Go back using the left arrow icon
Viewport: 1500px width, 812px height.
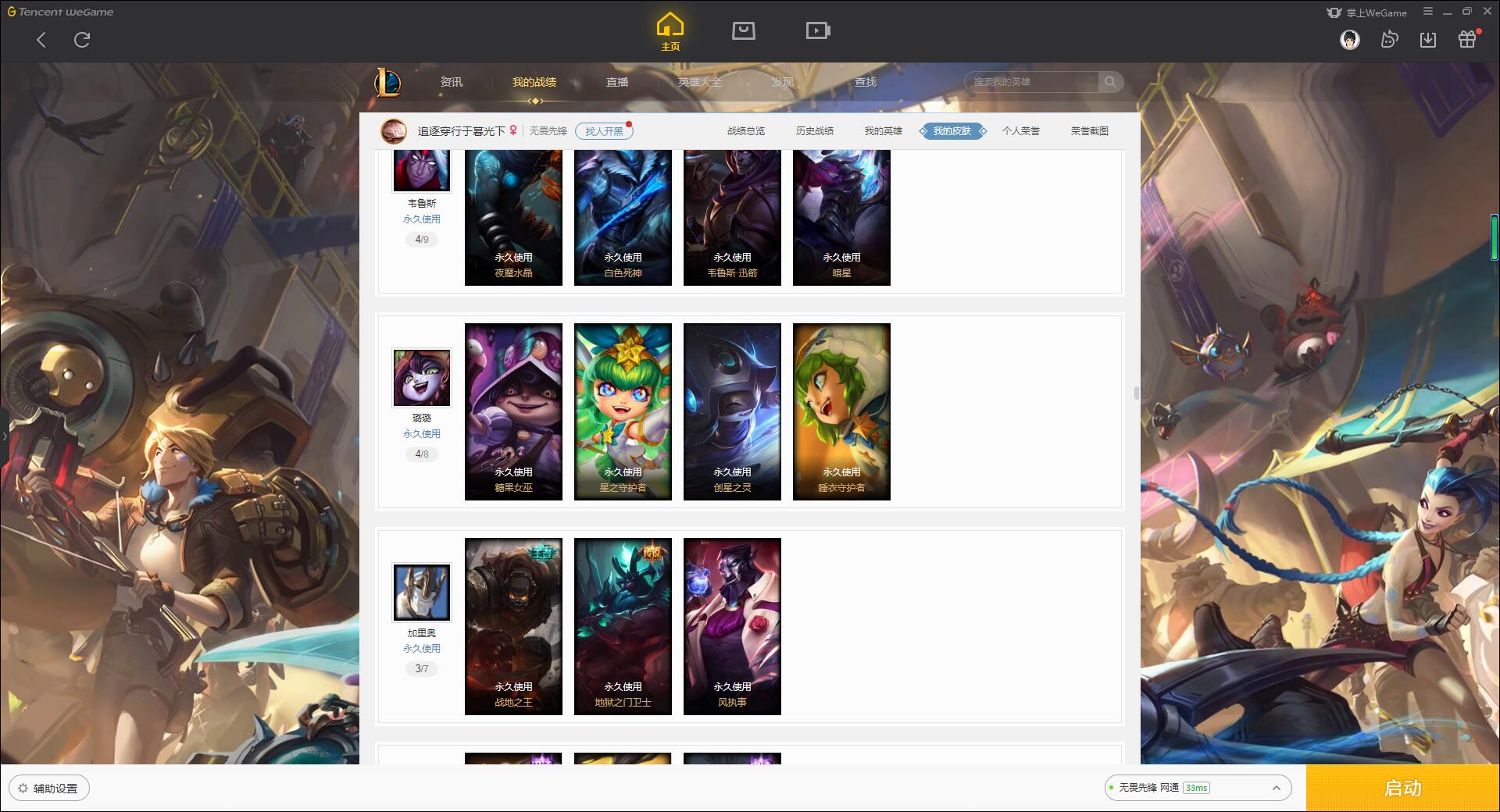click(41, 40)
